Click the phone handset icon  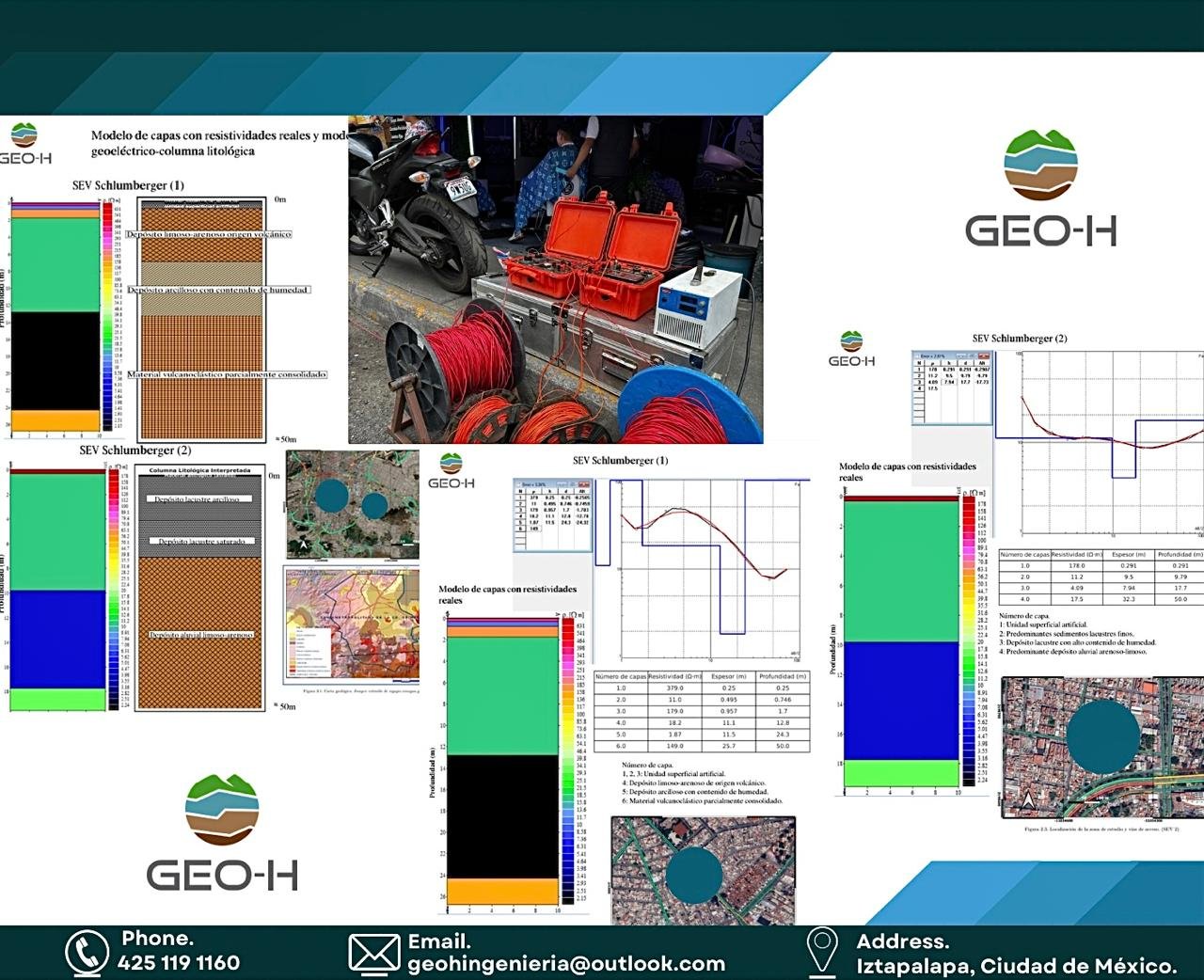(87, 953)
